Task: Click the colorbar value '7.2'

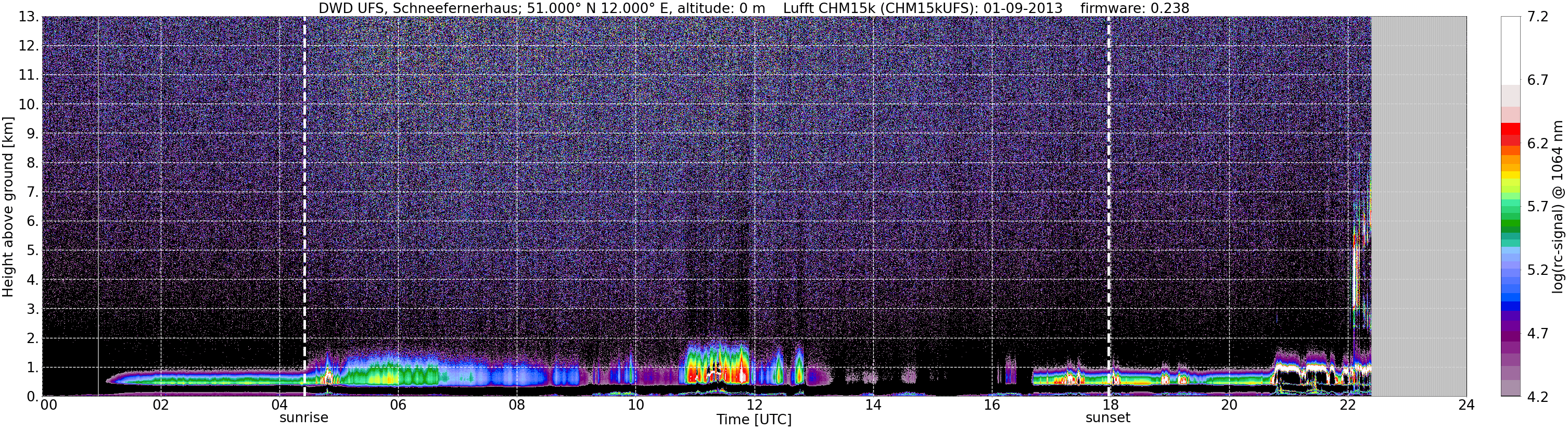Action: (1538, 17)
